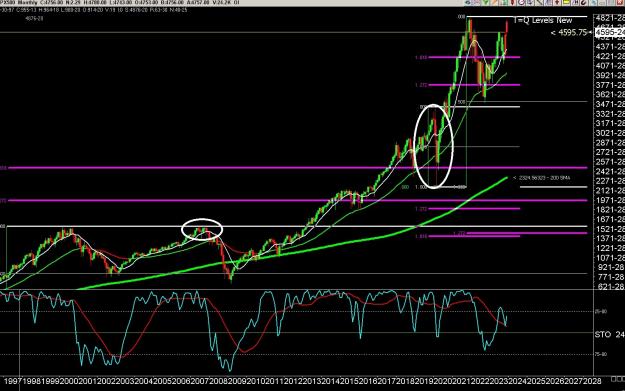The image size is (625, 391).
Task: Click the 3771-28 price axis label
Action: tap(609, 85)
